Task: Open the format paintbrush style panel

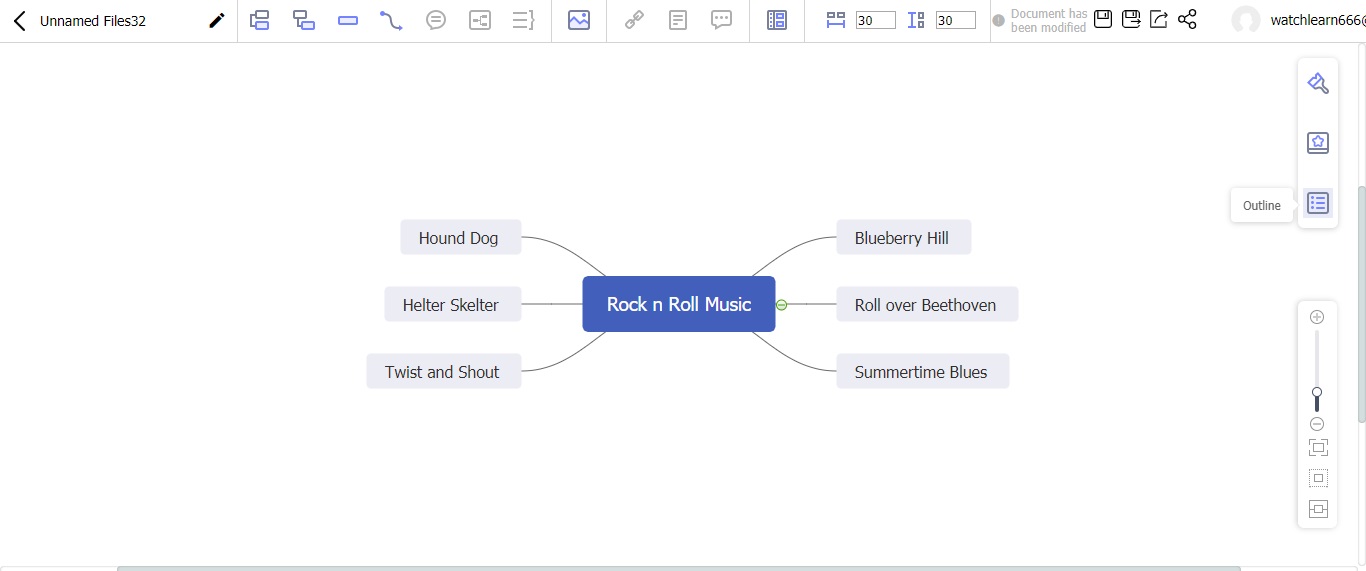Action: click(x=1317, y=83)
